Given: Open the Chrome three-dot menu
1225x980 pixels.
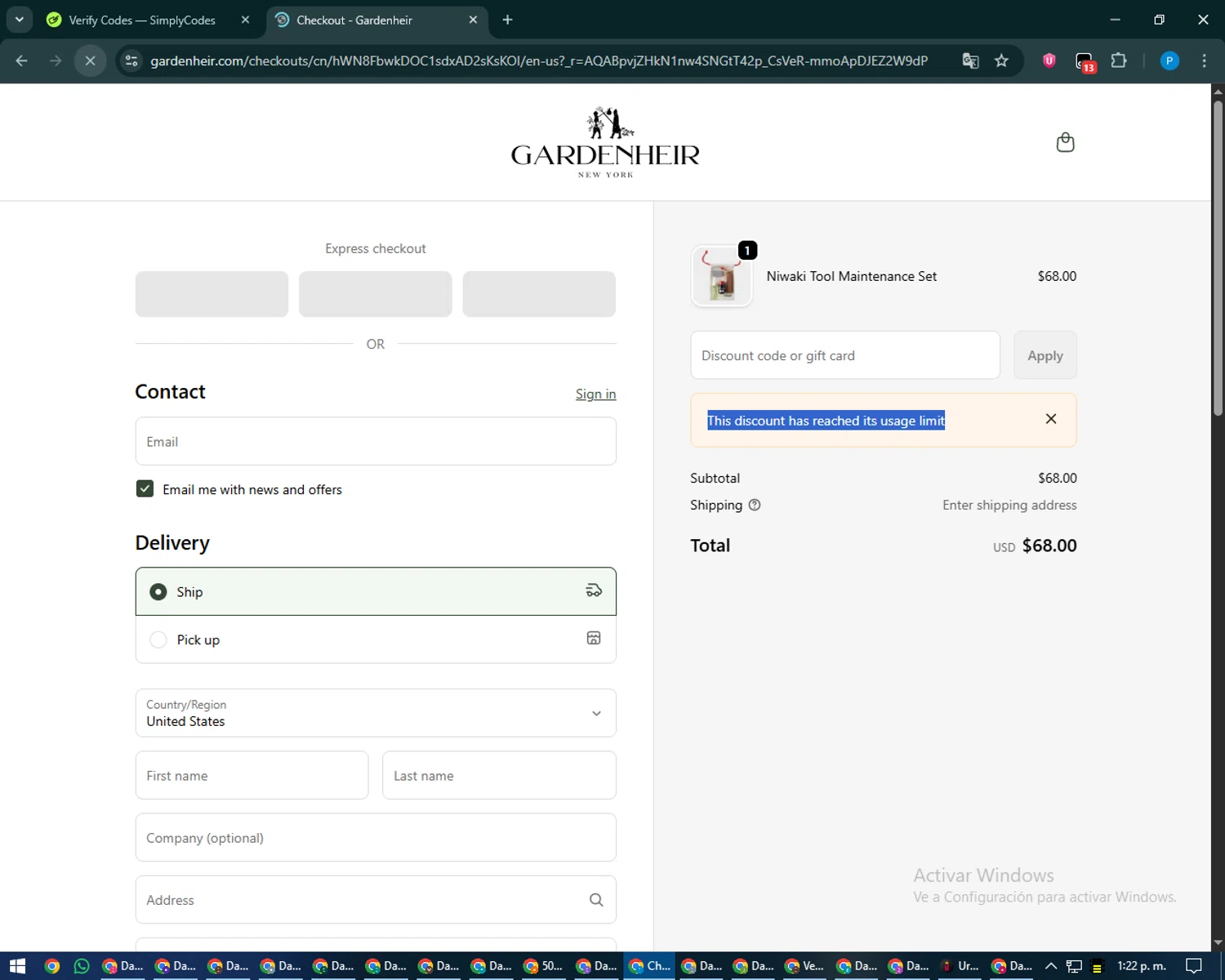Looking at the screenshot, I should pos(1204,60).
